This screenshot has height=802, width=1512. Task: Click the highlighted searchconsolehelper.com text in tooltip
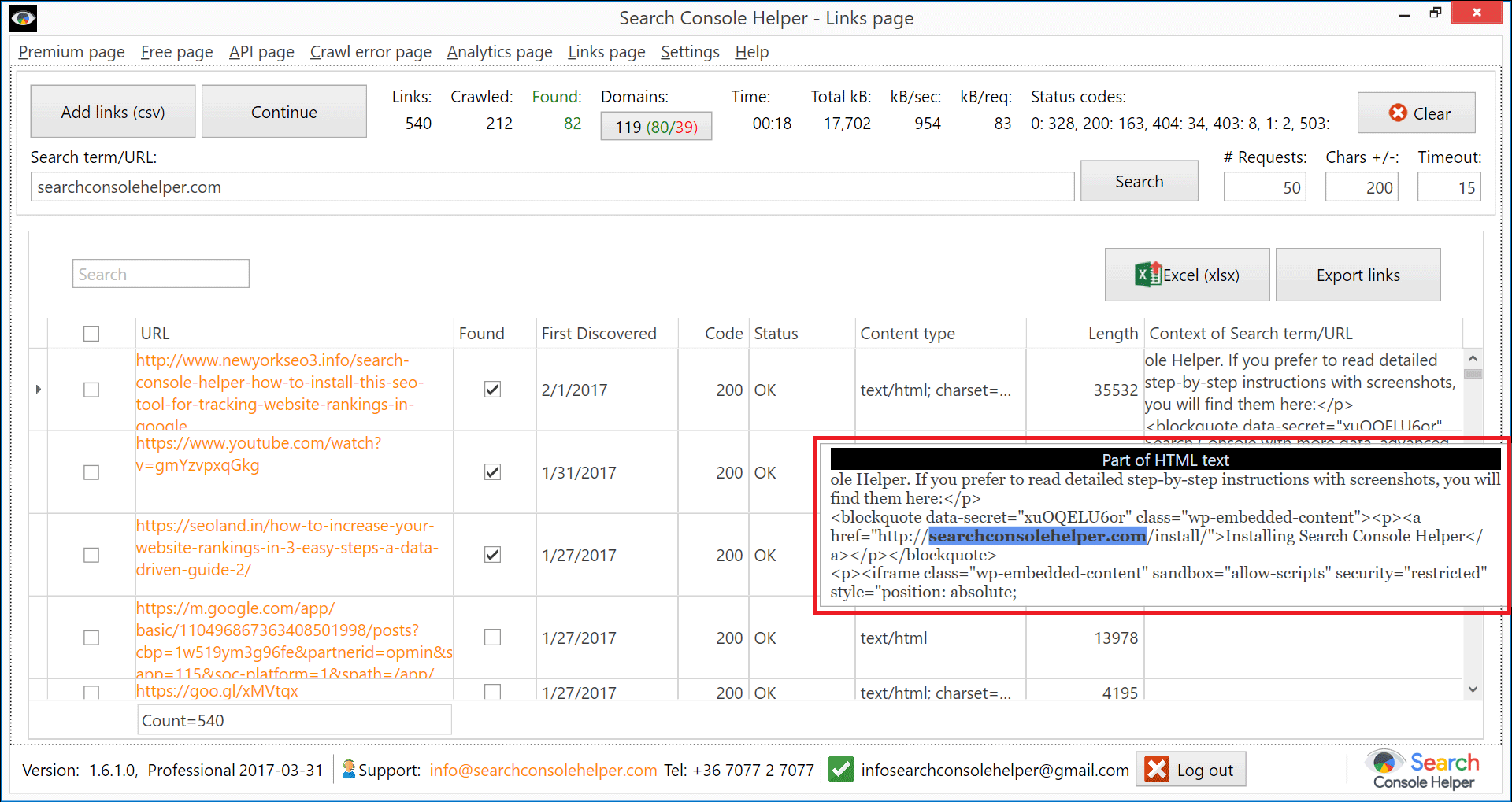[1037, 536]
